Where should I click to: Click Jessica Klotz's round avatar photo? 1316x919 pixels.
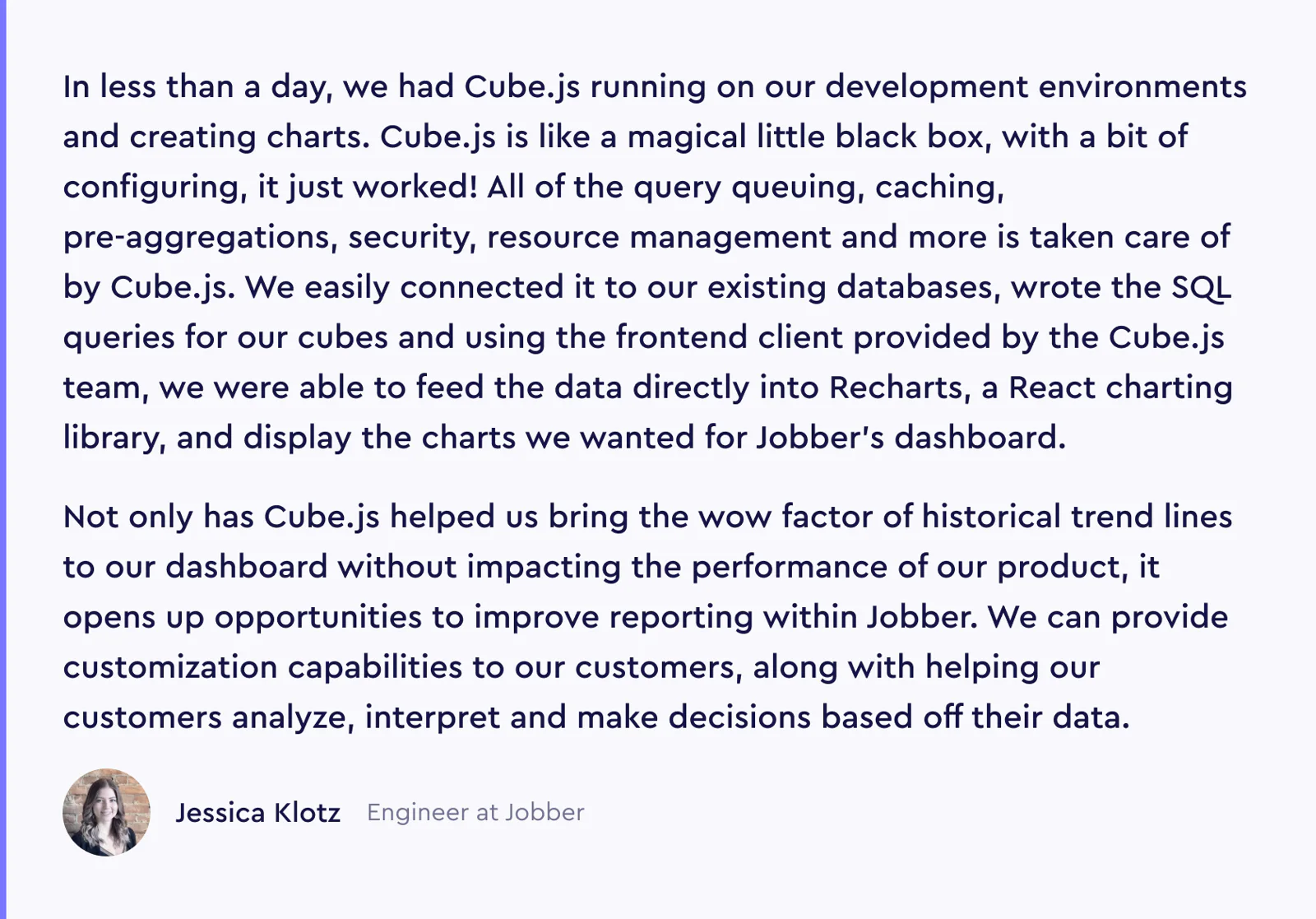(106, 812)
